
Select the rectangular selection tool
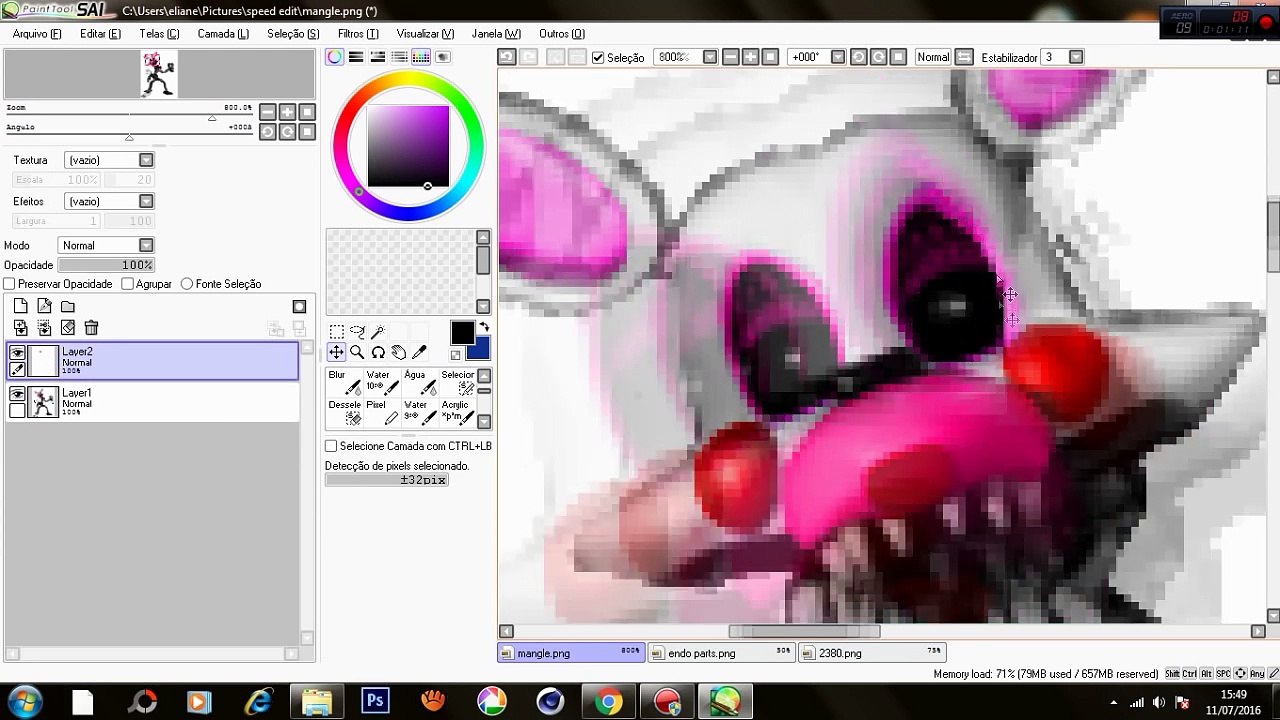[x=336, y=332]
